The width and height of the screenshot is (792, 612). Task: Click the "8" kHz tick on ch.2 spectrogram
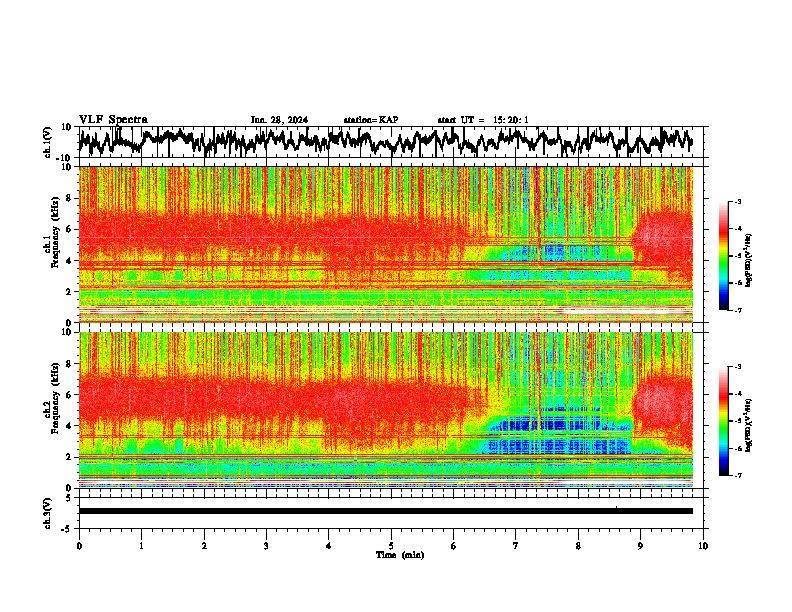tap(69, 364)
